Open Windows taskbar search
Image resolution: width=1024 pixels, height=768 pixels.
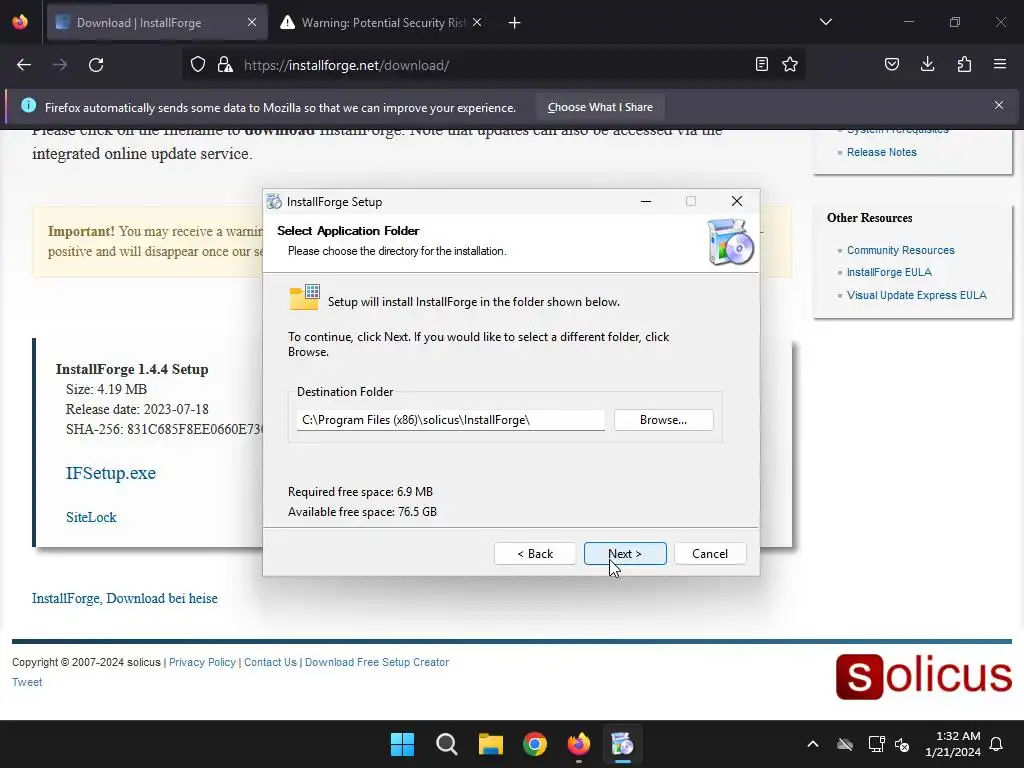pos(447,744)
